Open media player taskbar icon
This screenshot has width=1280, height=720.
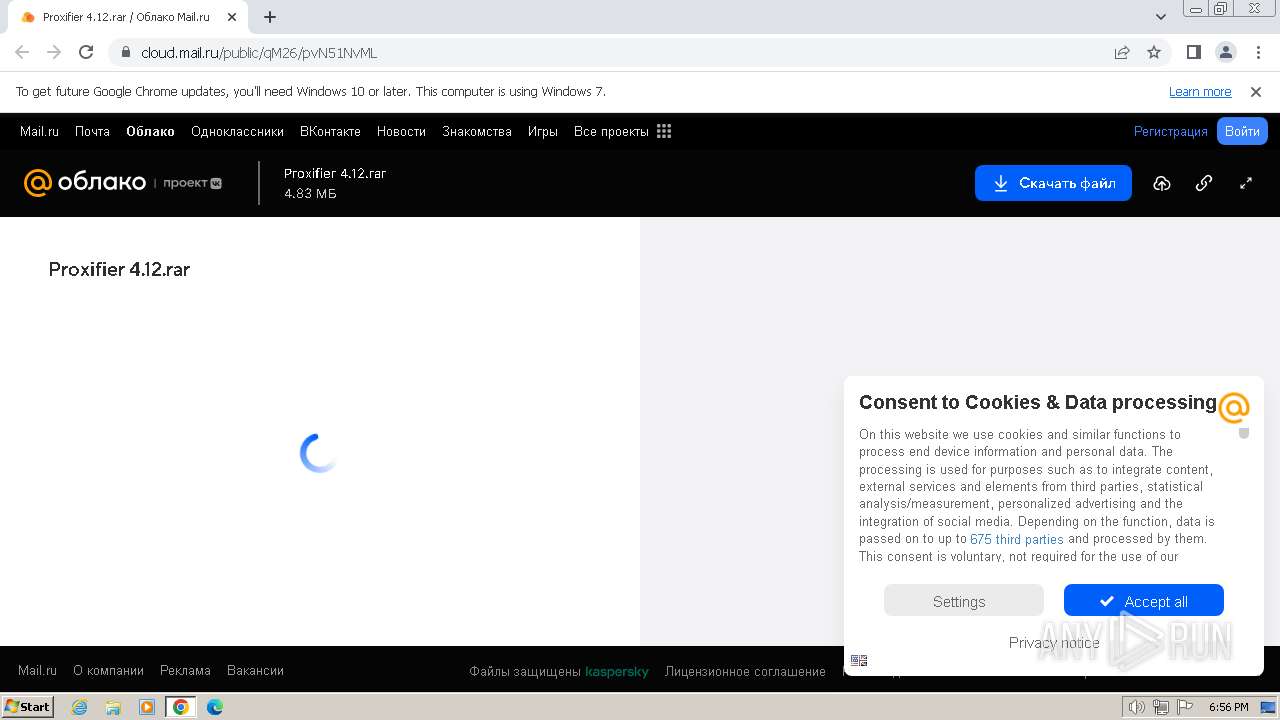pyautogui.click(x=147, y=707)
